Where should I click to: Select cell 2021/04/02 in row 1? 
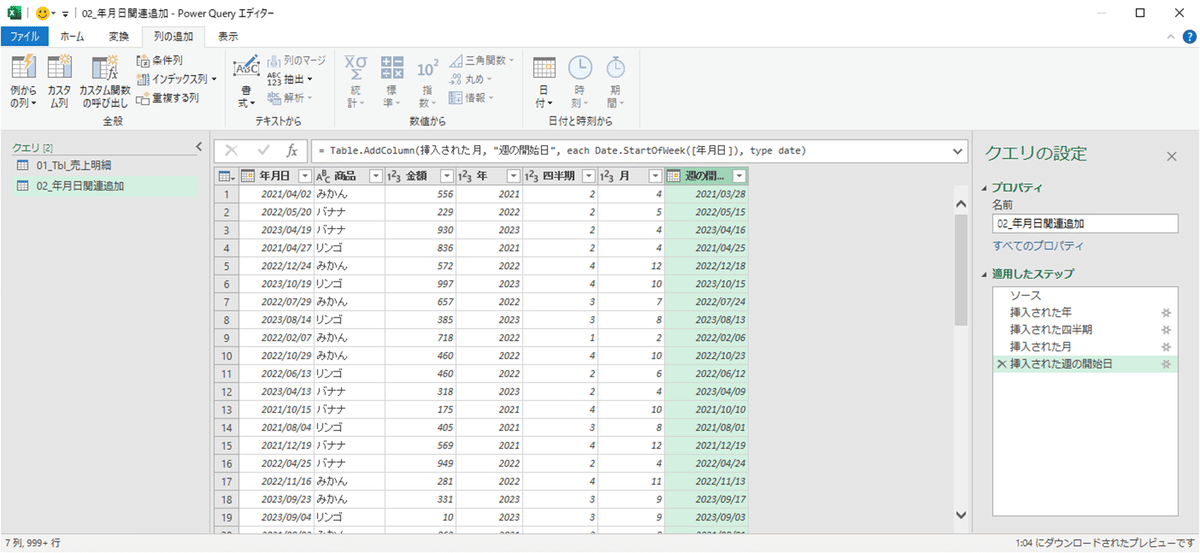(x=276, y=193)
